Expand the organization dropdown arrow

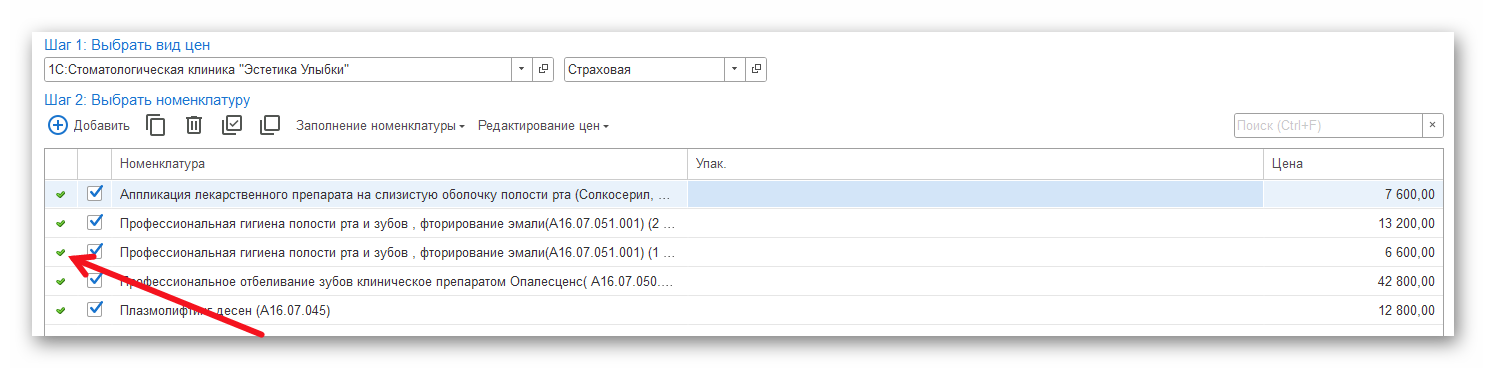pos(523,69)
